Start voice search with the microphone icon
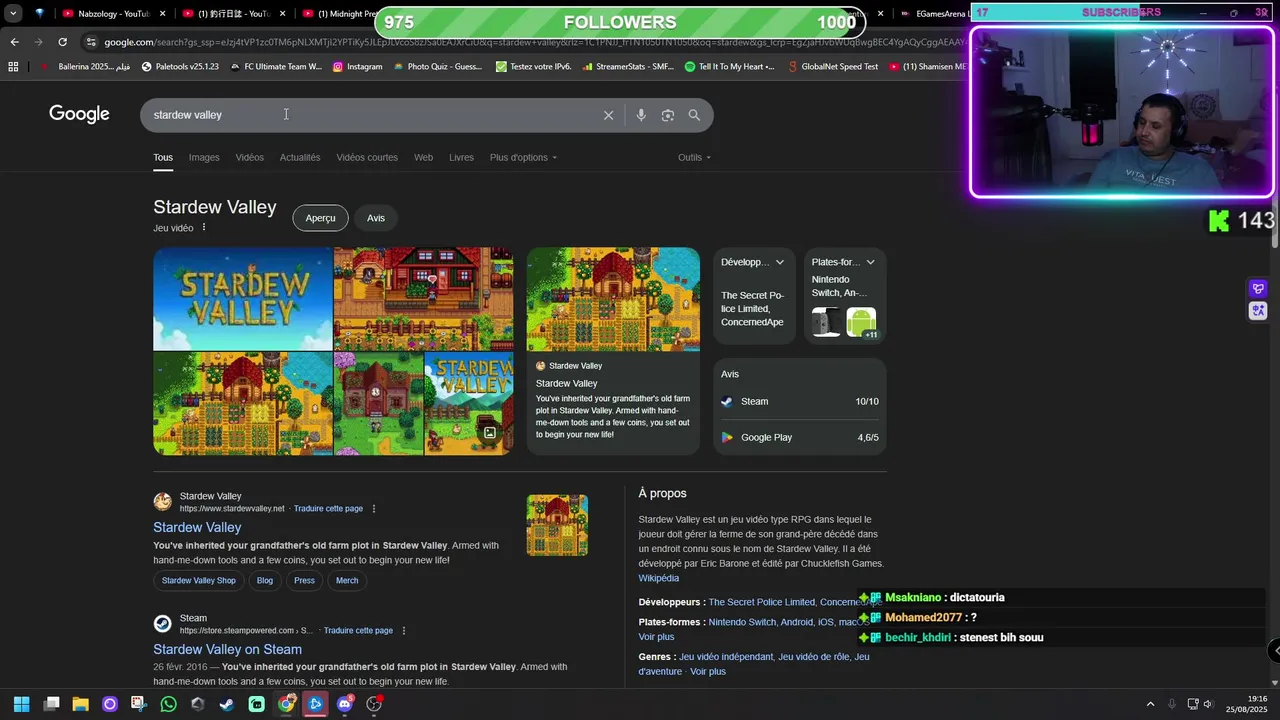Viewport: 1280px width, 720px height. click(x=641, y=115)
